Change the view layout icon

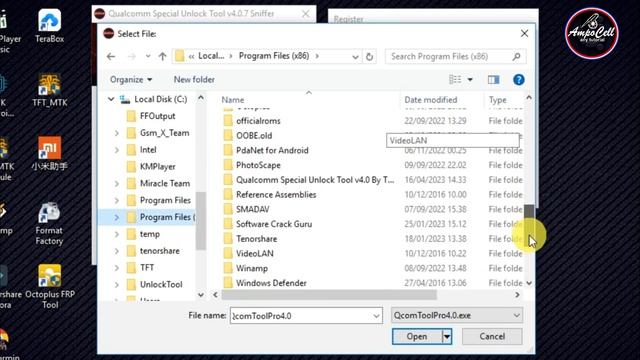[x=455, y=80]
